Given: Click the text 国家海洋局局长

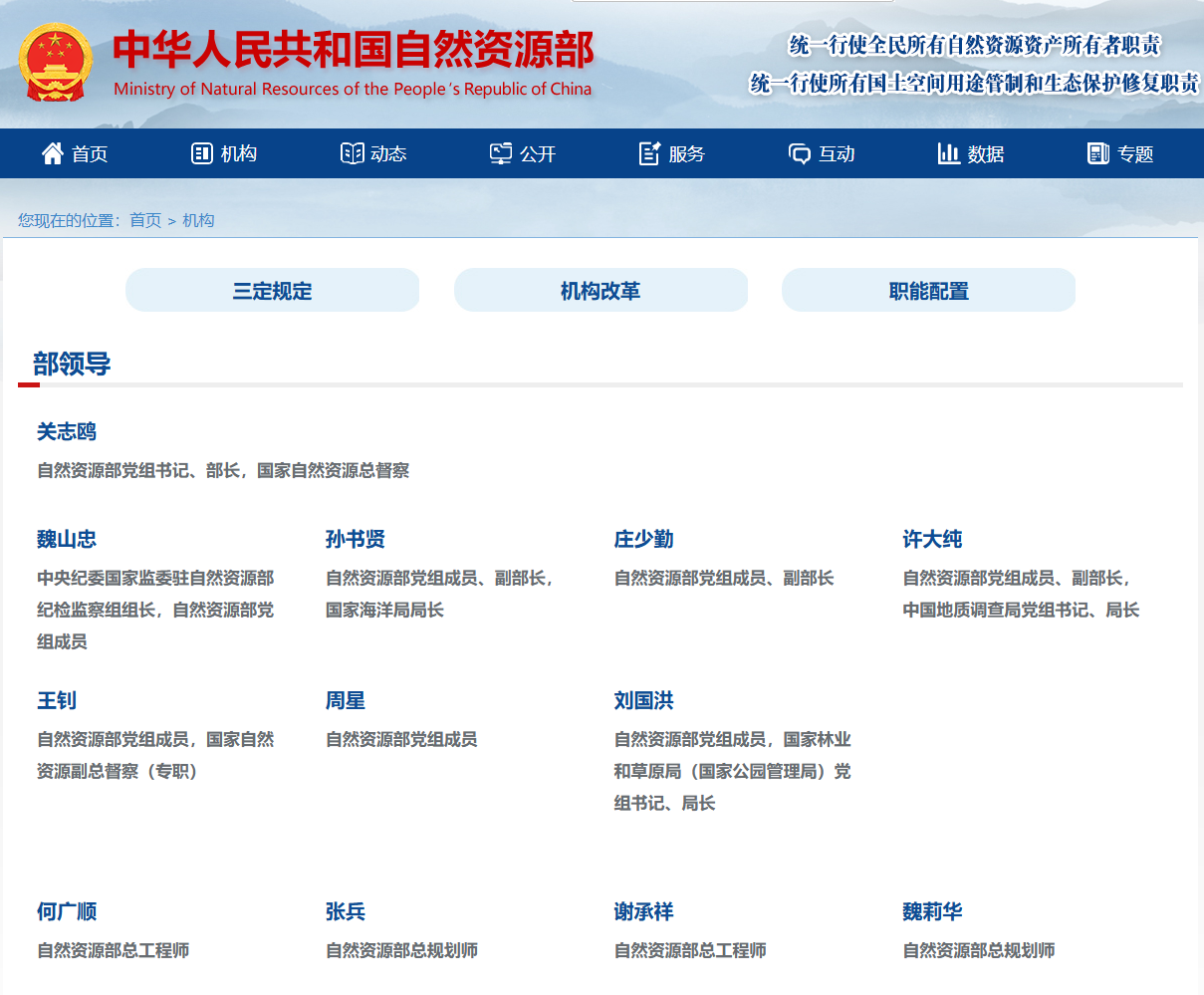Looking at the screenshot, I should pos(384,610).
